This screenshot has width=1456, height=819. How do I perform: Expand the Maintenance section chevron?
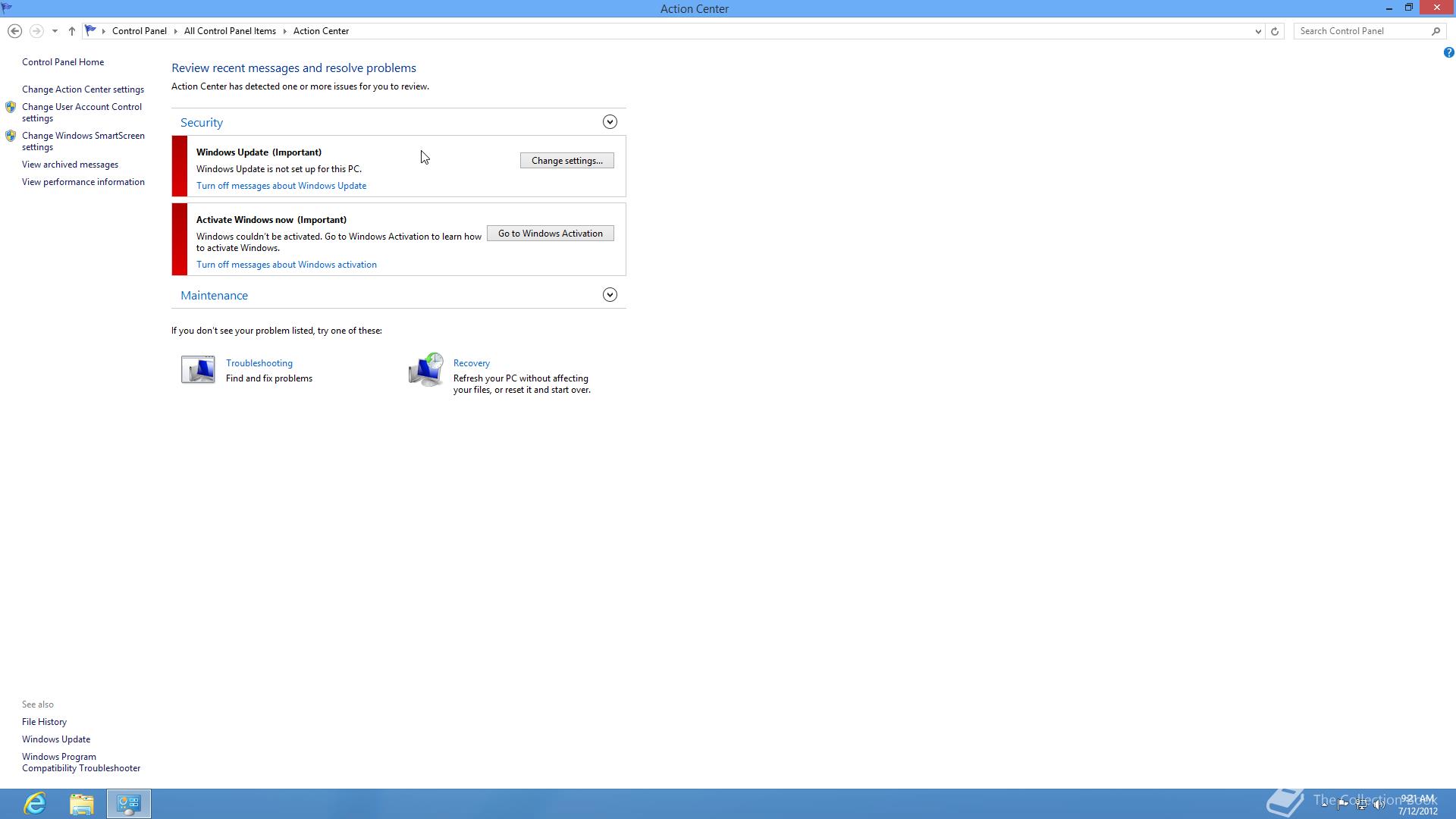click(610, 295)
